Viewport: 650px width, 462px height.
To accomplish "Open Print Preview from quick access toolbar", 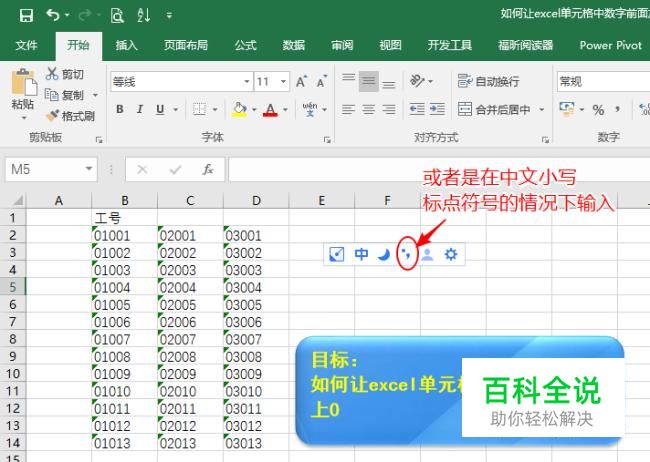I will coord(117,16).
